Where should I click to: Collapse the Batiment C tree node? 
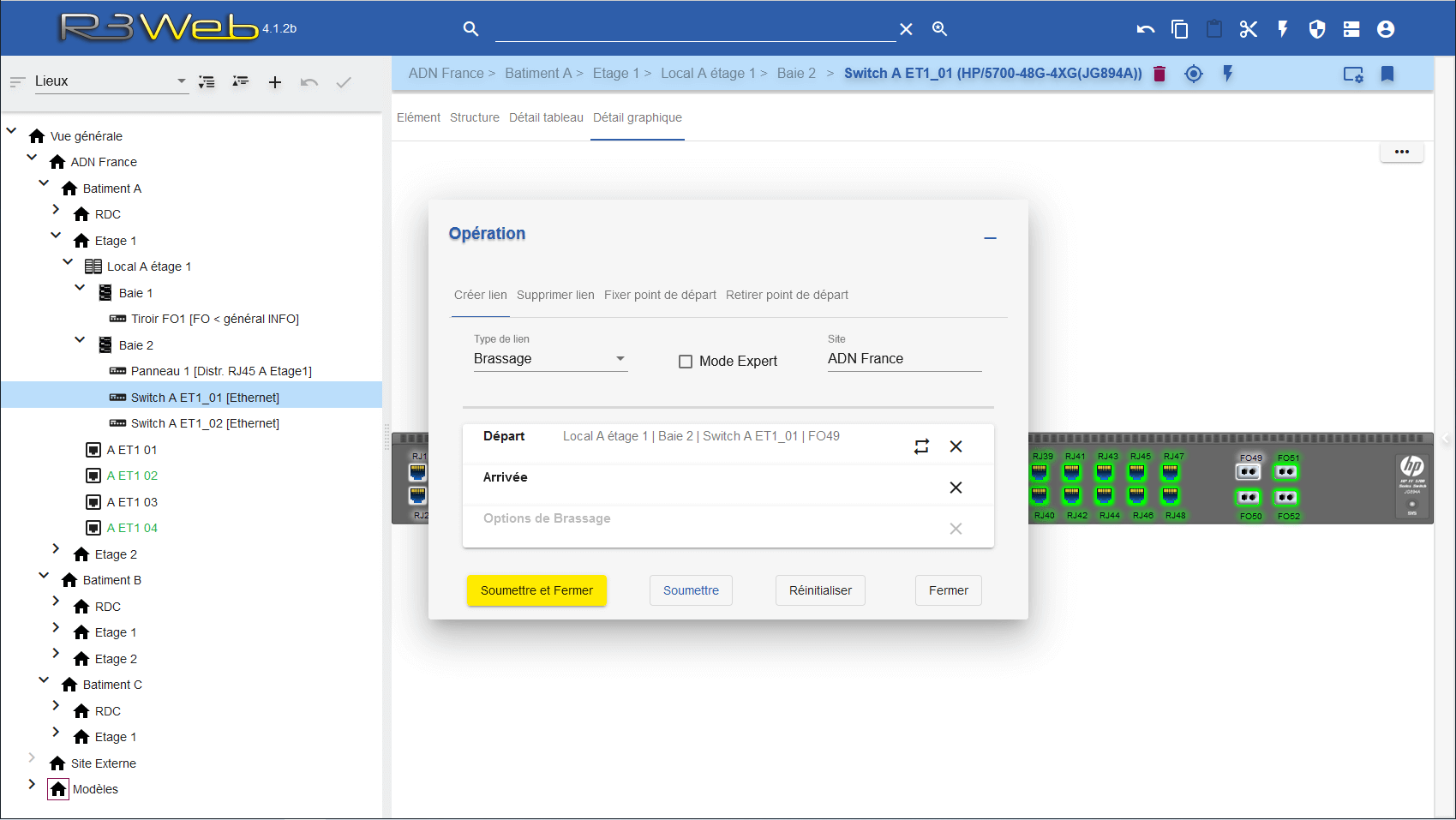point(44,679)
